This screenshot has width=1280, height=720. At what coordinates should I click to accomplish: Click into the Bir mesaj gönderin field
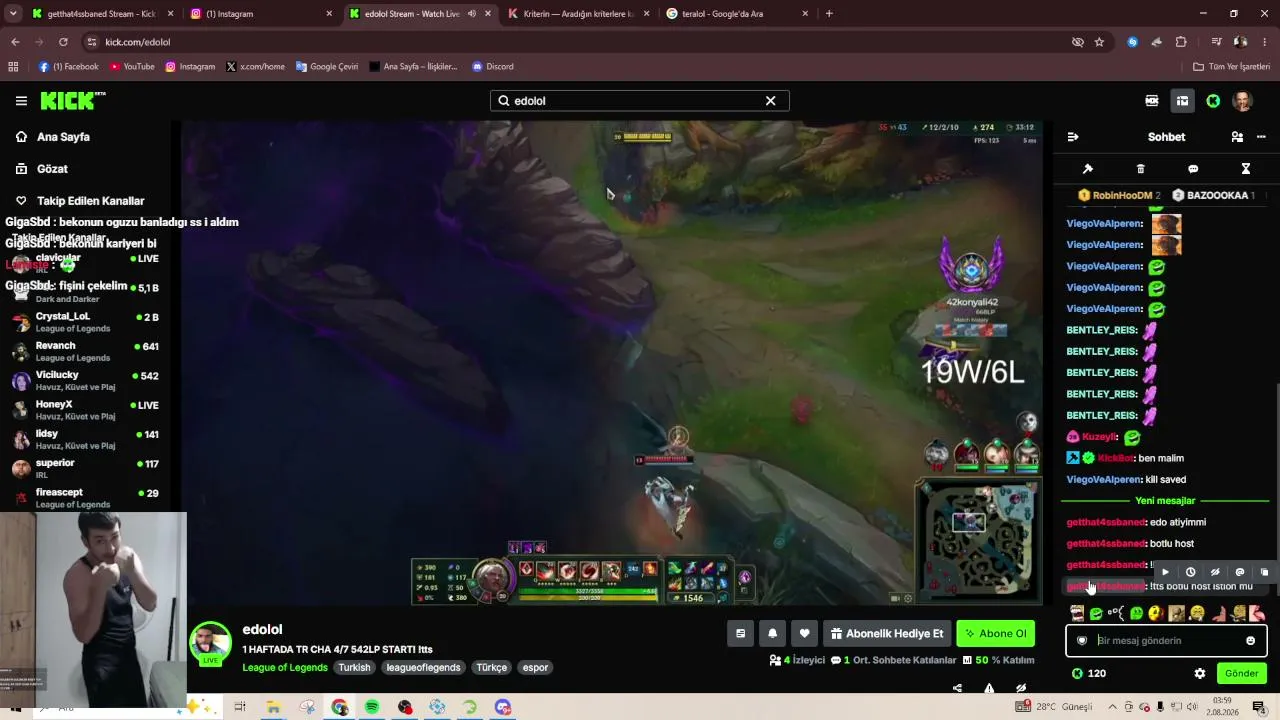1166,641
